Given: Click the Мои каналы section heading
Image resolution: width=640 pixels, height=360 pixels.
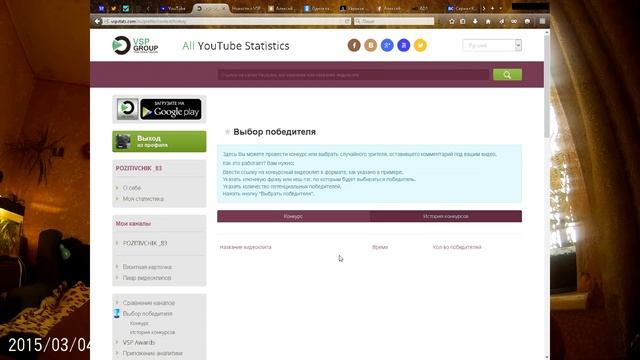Looking at the screenshot, I should click(133, 223).
